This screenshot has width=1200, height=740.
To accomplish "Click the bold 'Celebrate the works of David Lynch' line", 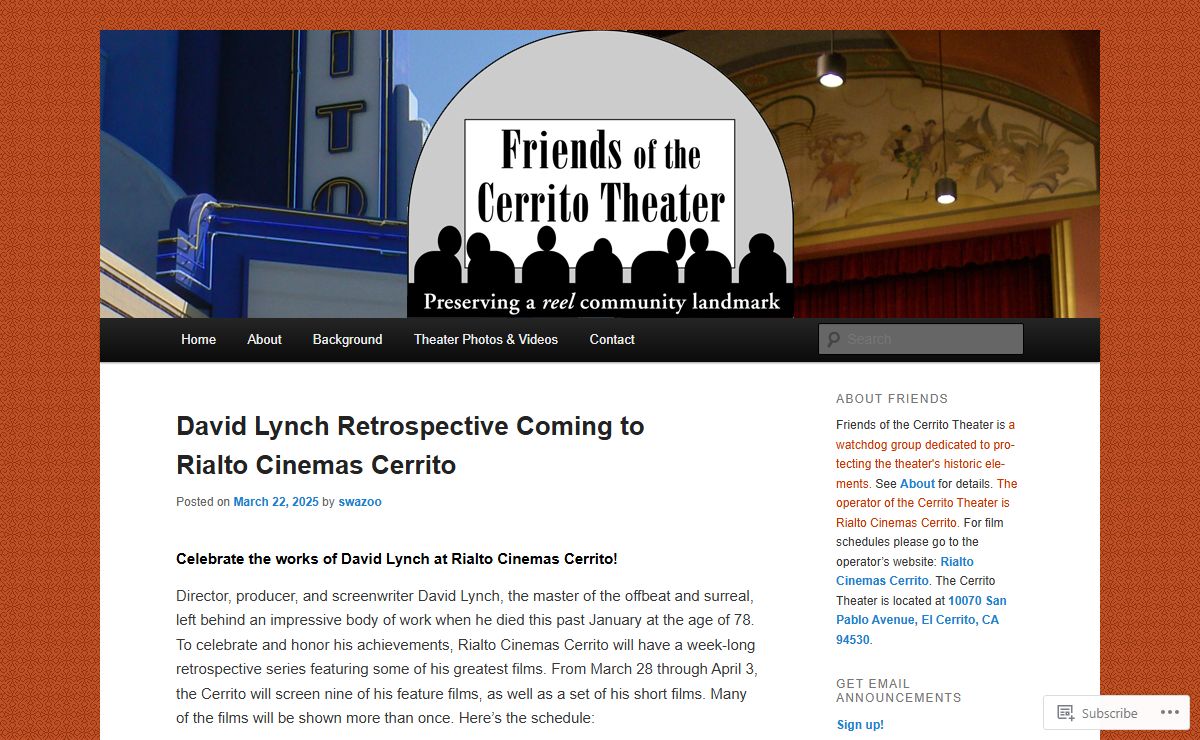I will [397, 559].
